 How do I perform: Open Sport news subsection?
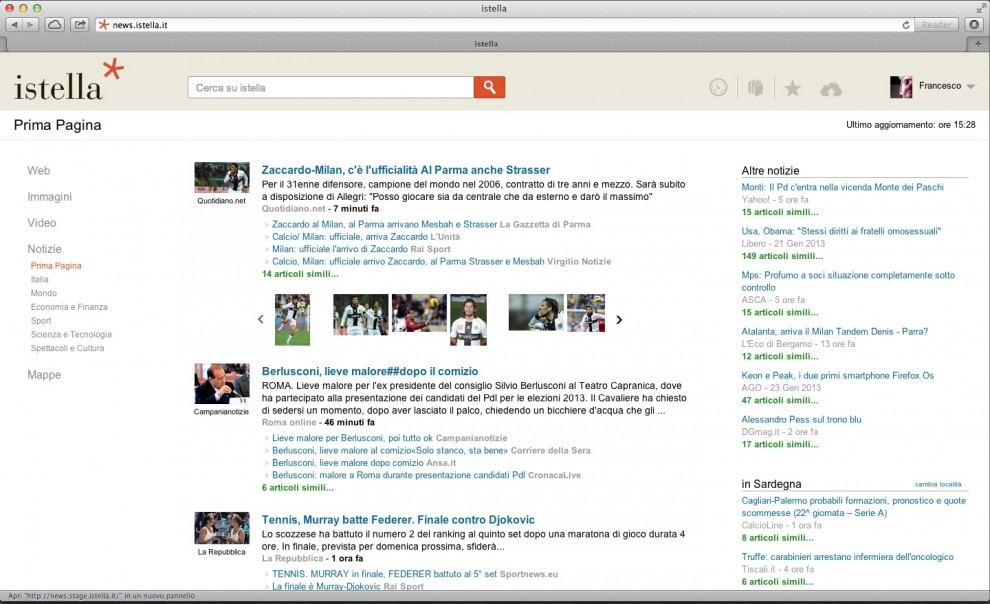41,321
